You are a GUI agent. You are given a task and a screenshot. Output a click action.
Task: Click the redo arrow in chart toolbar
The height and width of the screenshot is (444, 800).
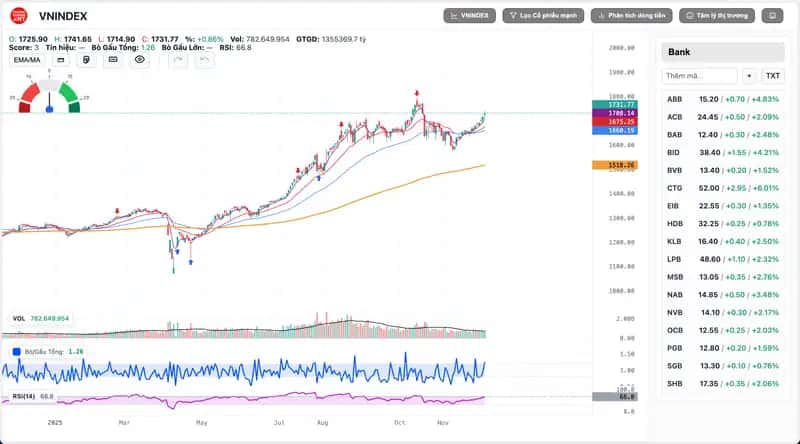pos(178,60)
